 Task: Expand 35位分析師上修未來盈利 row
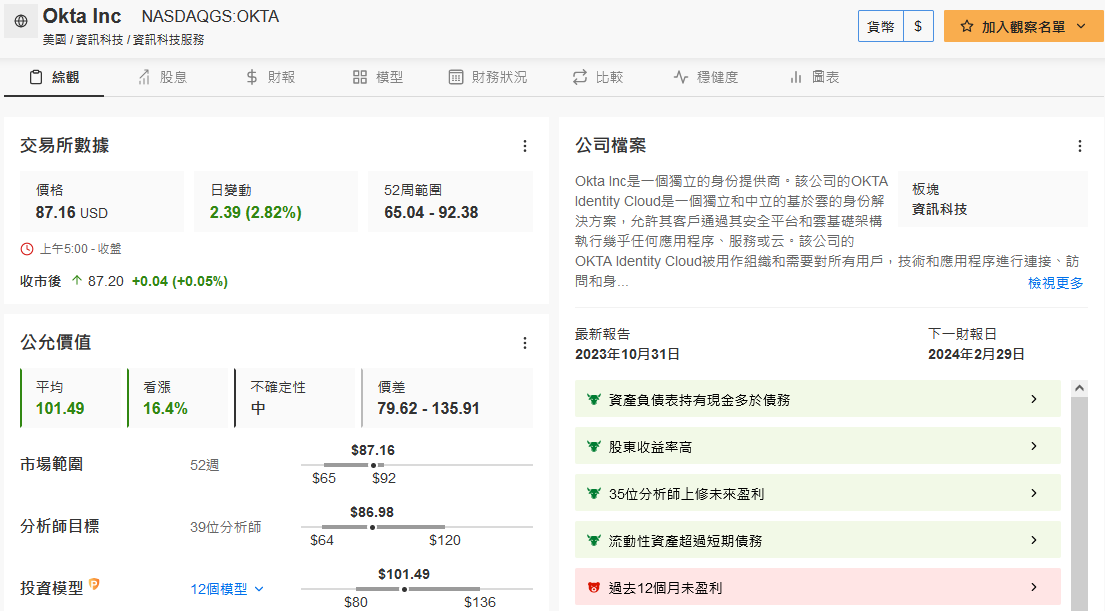(x=817, y=493)
